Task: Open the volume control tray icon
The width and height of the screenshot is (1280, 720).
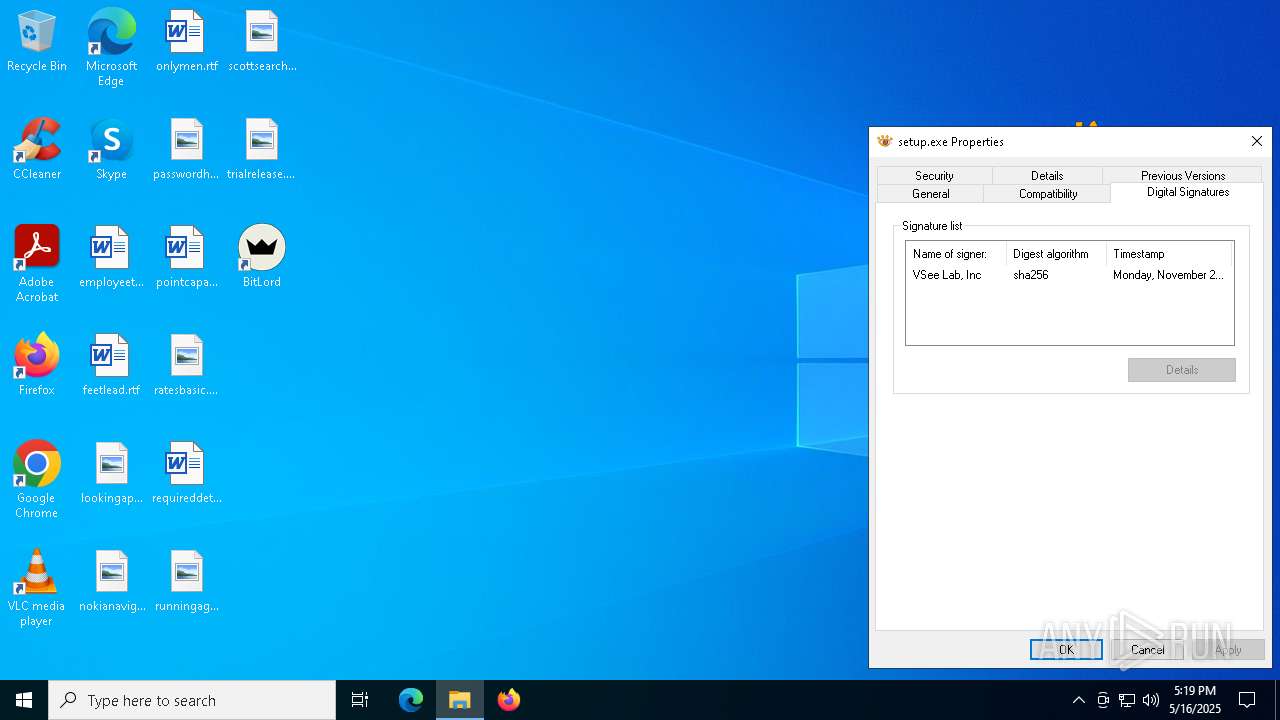Action: click(1151, 700)
